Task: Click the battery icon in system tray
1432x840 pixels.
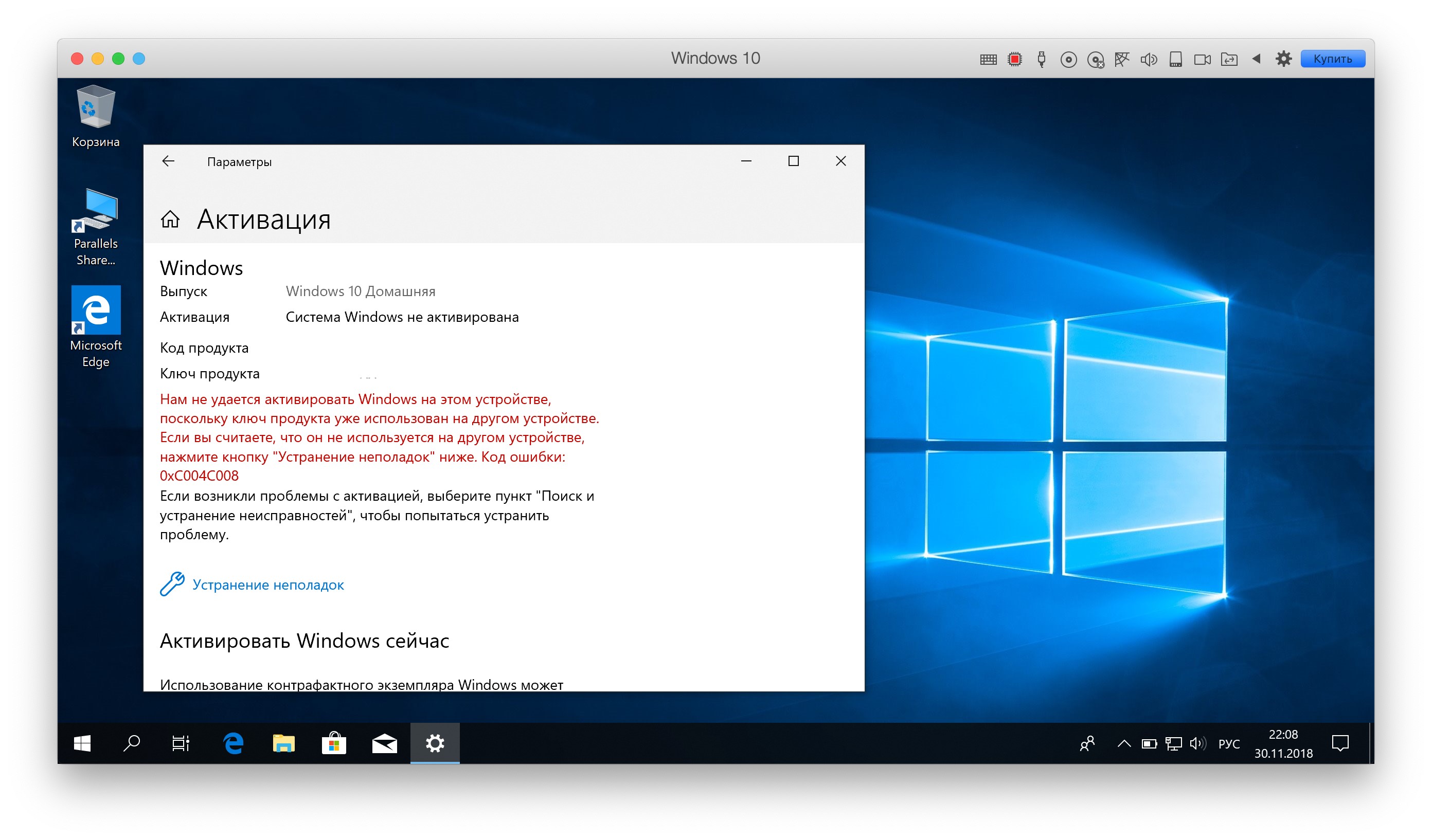Action: 1149,743
